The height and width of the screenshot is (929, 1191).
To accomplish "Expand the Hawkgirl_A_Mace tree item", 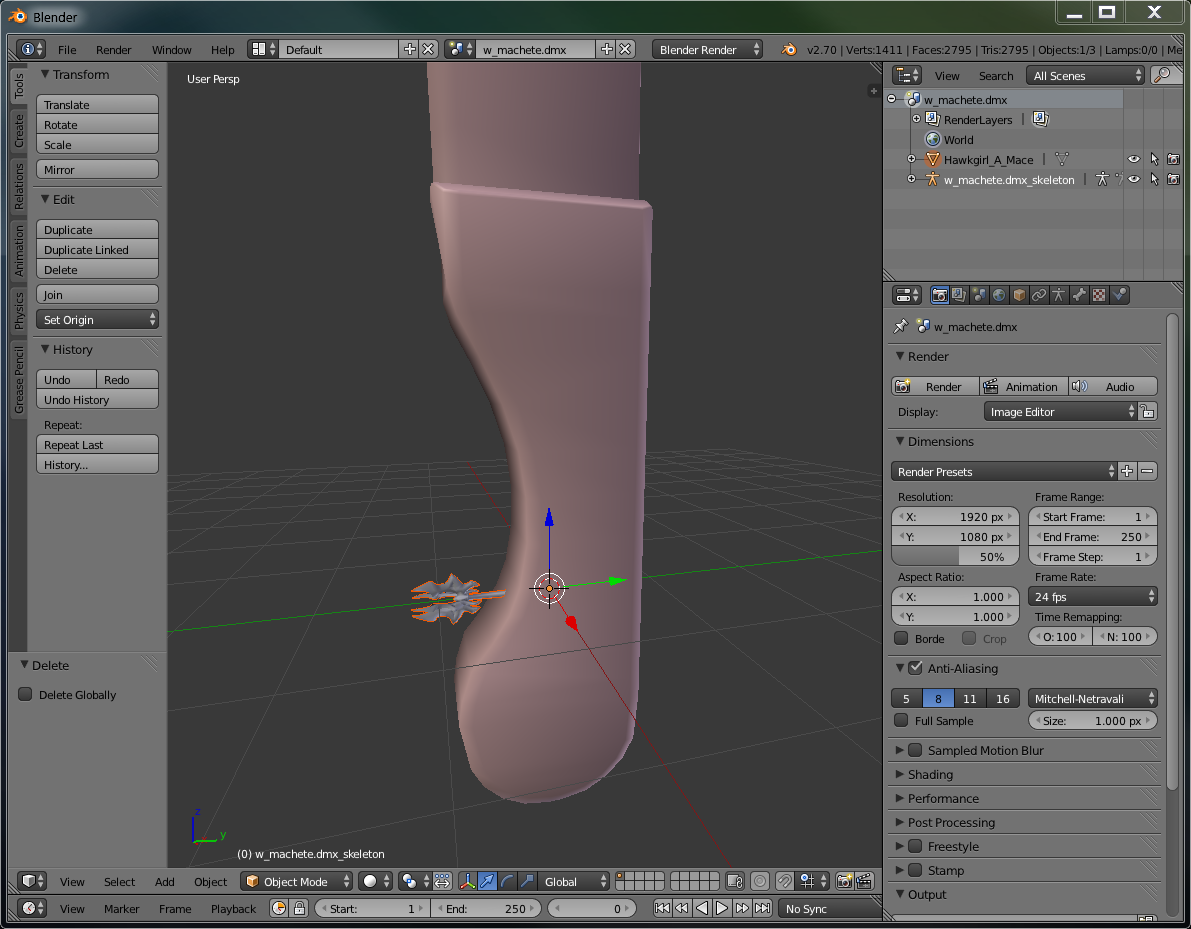I will point(911,159).
